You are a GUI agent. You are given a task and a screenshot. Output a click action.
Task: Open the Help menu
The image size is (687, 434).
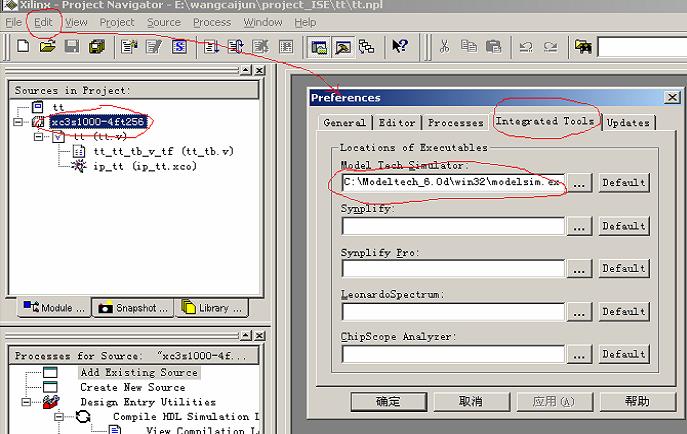[305, 22]
